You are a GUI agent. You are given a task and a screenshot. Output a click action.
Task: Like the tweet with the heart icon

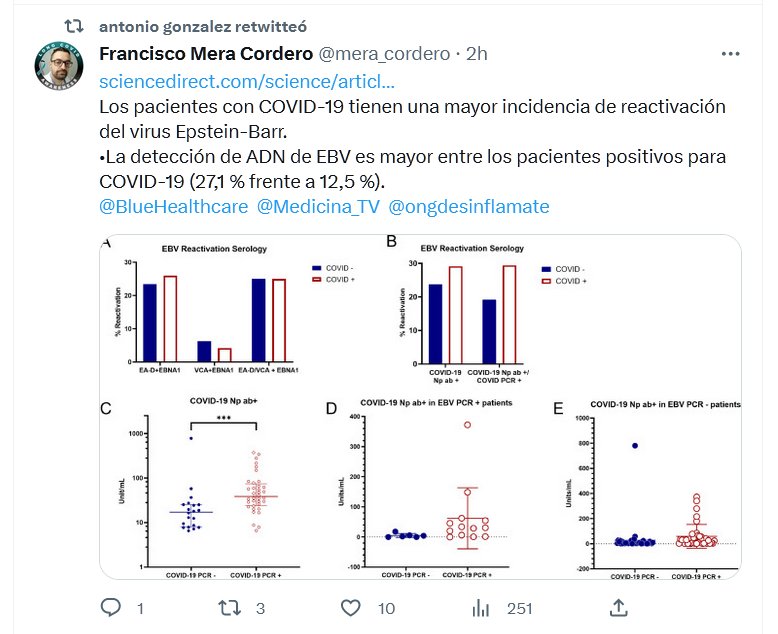(x=350, y=607)
